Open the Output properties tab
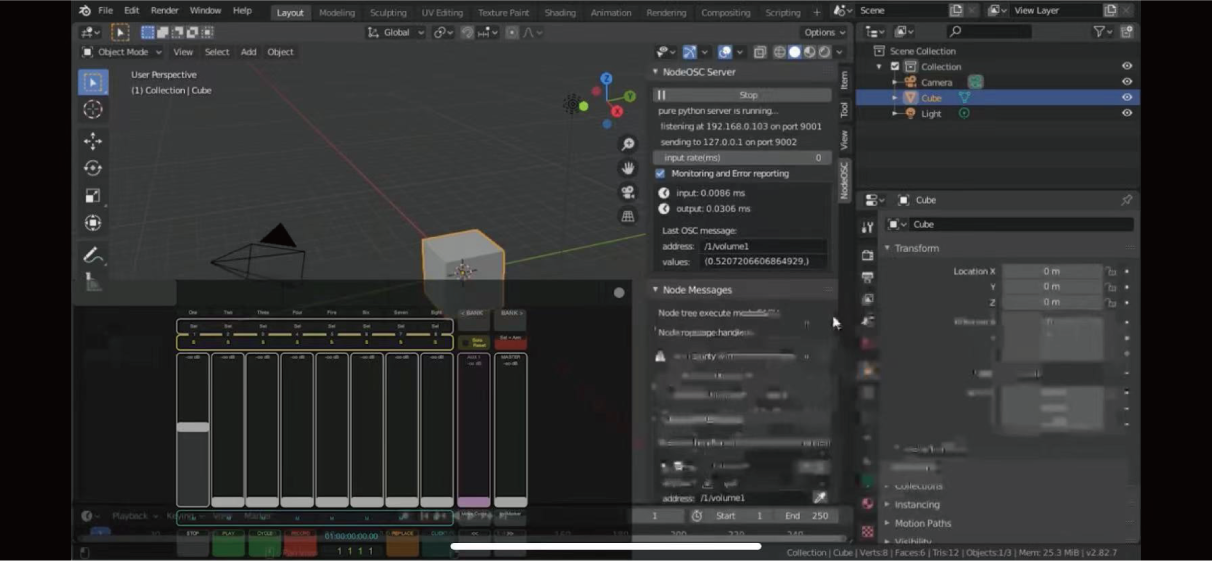 [867, 277]
